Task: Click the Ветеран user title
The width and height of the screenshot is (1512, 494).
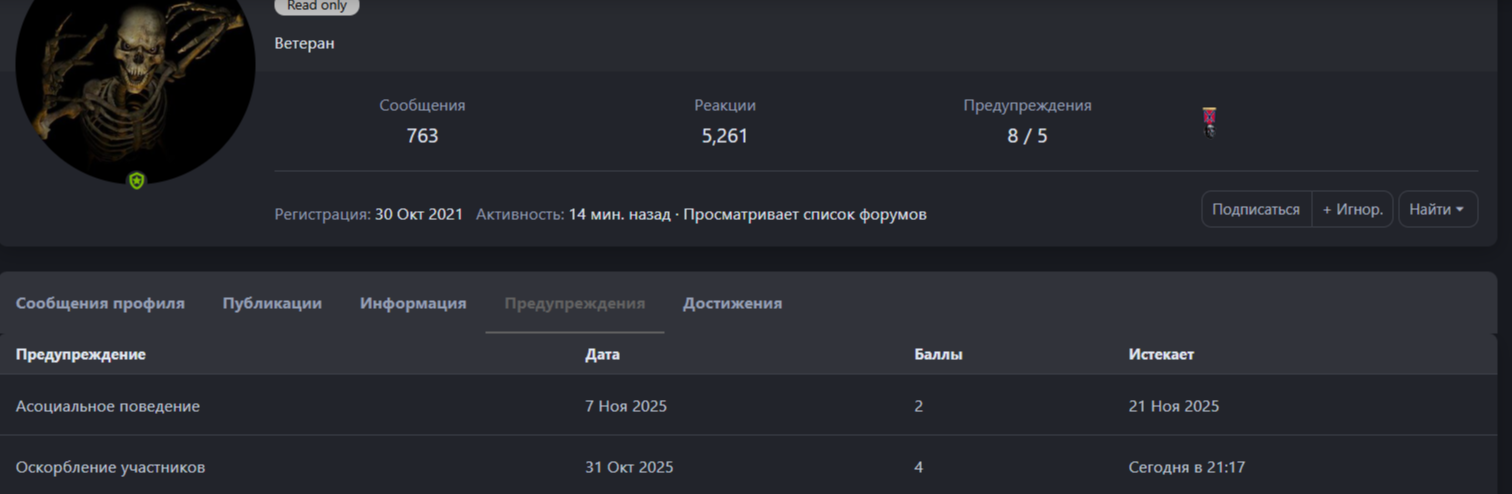Action: pyautogui.click(x=304, y=43)
